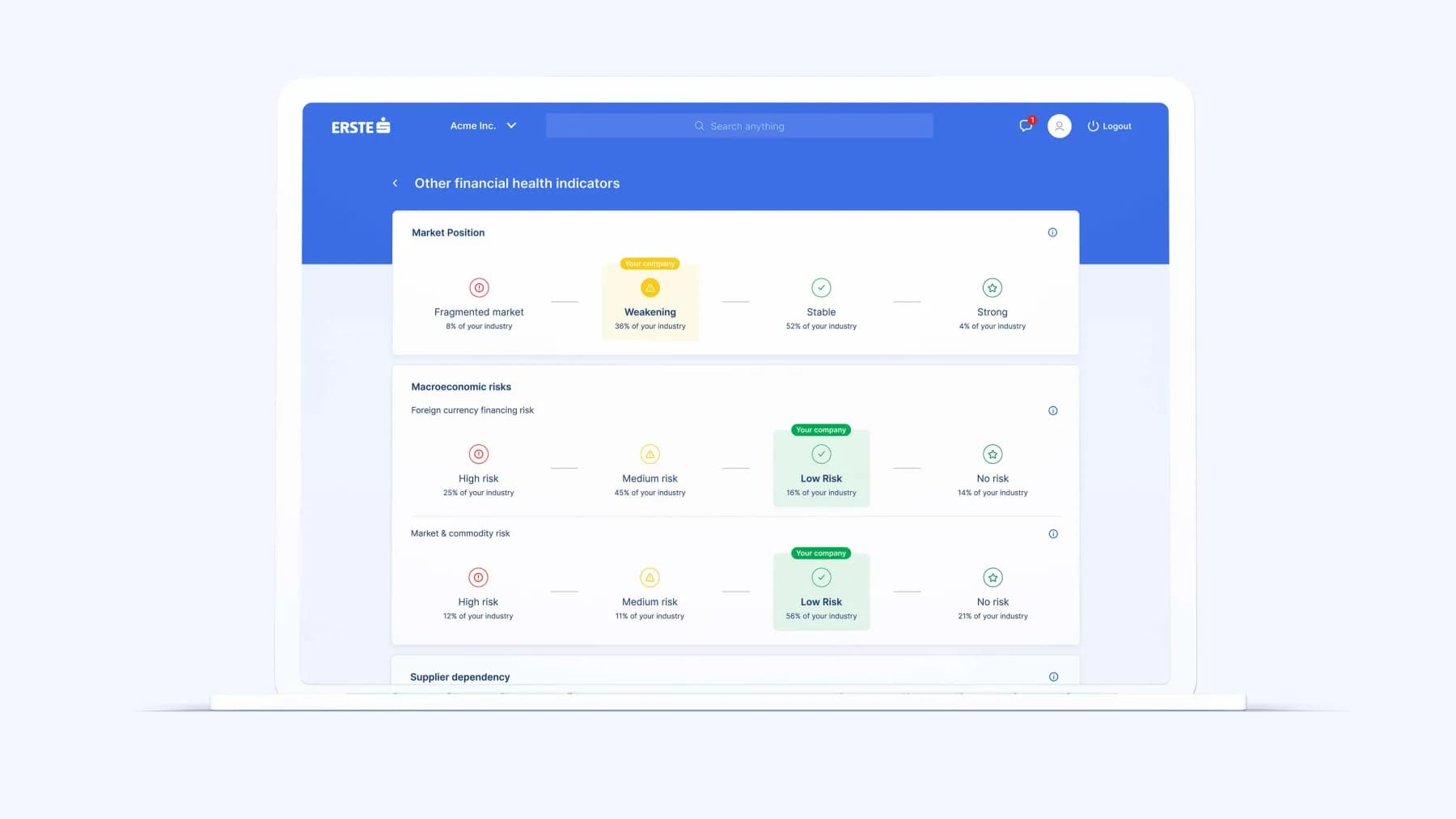
Task: Click the Macroeconomic risks heading
Action: [461, 387]
